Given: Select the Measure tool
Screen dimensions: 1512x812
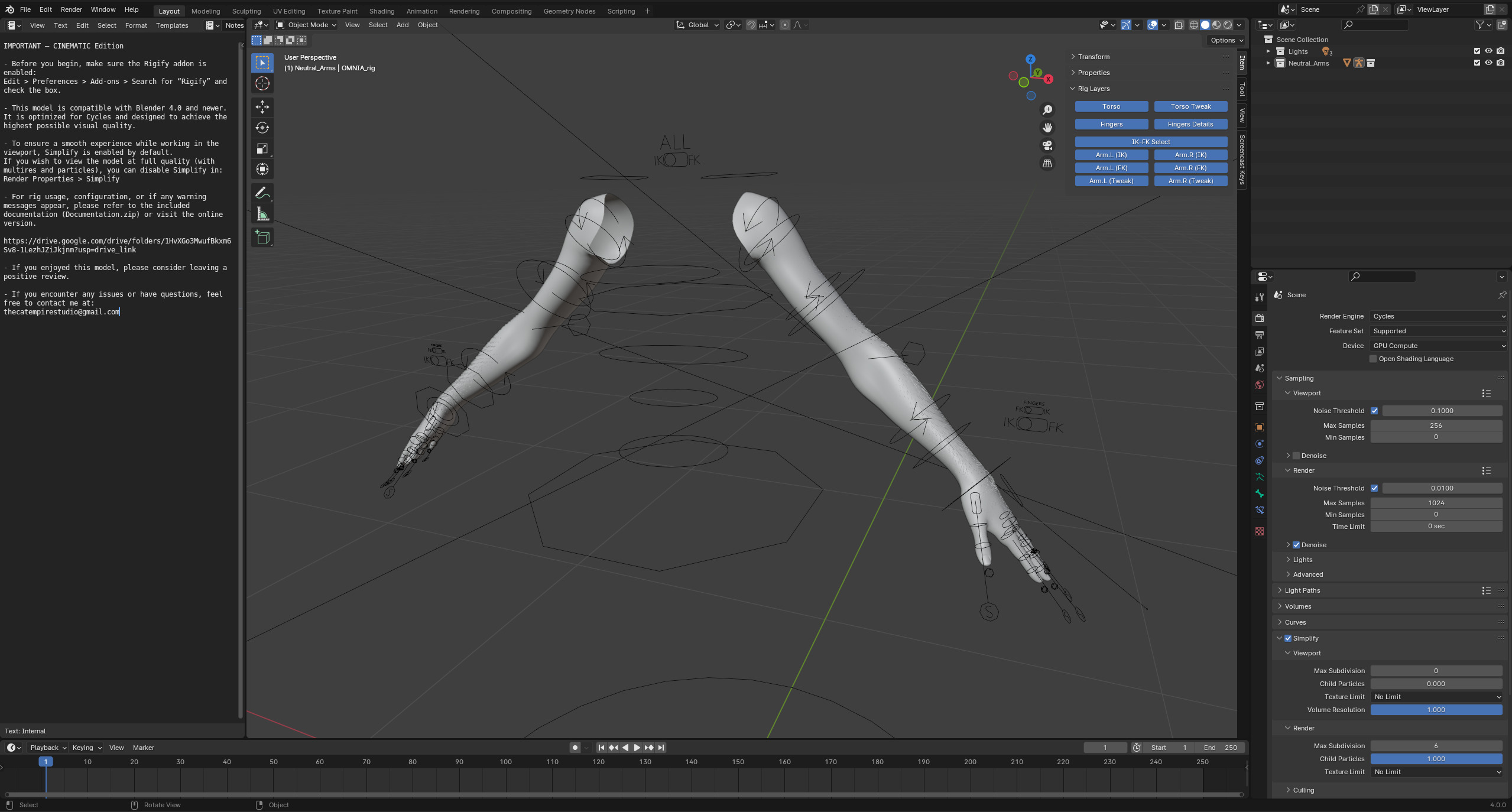Looking at the screenshot, I should [x=262, y=214].
